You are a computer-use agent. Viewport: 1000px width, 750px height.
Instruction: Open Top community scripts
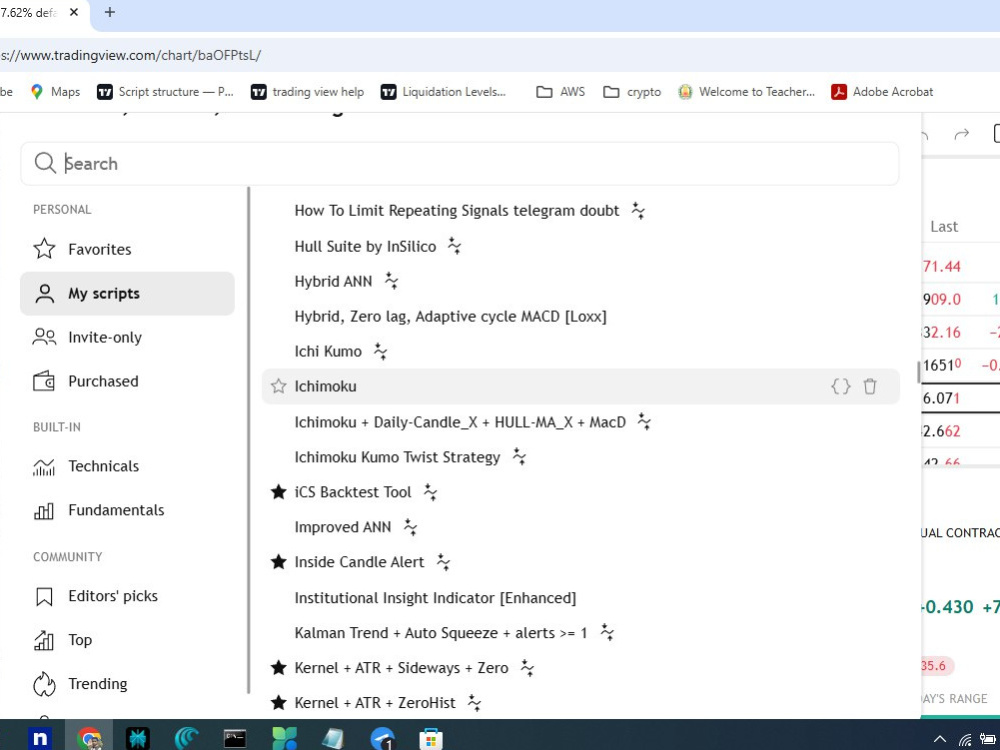(x=127, y=640)
